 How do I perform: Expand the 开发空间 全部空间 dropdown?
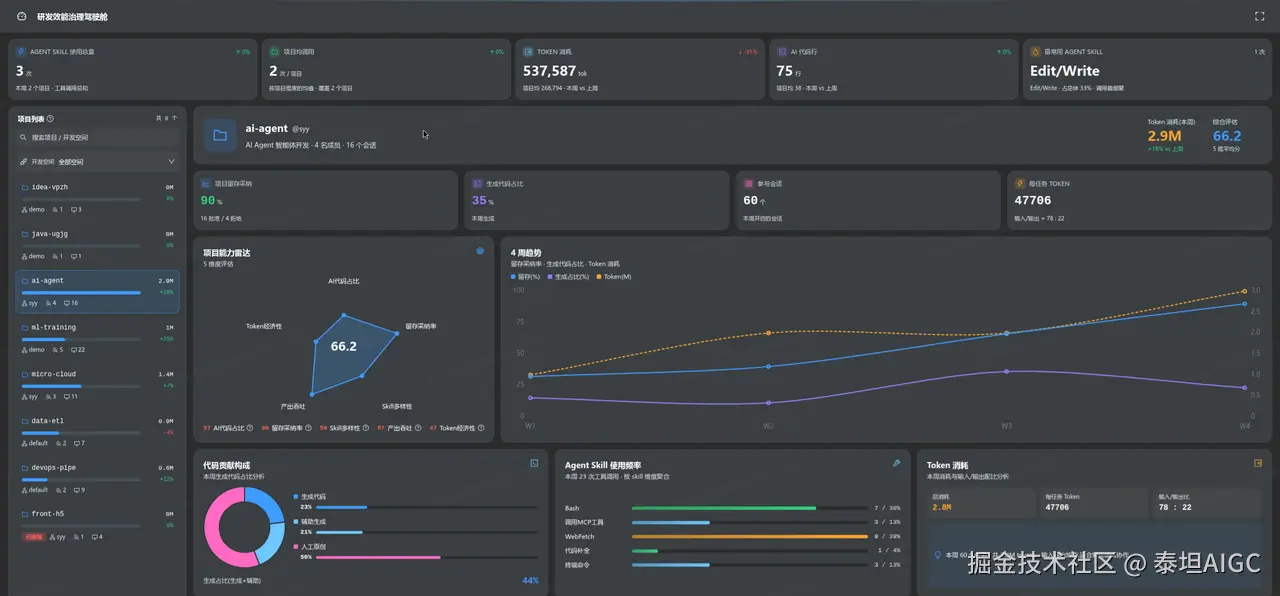[98, 161]
